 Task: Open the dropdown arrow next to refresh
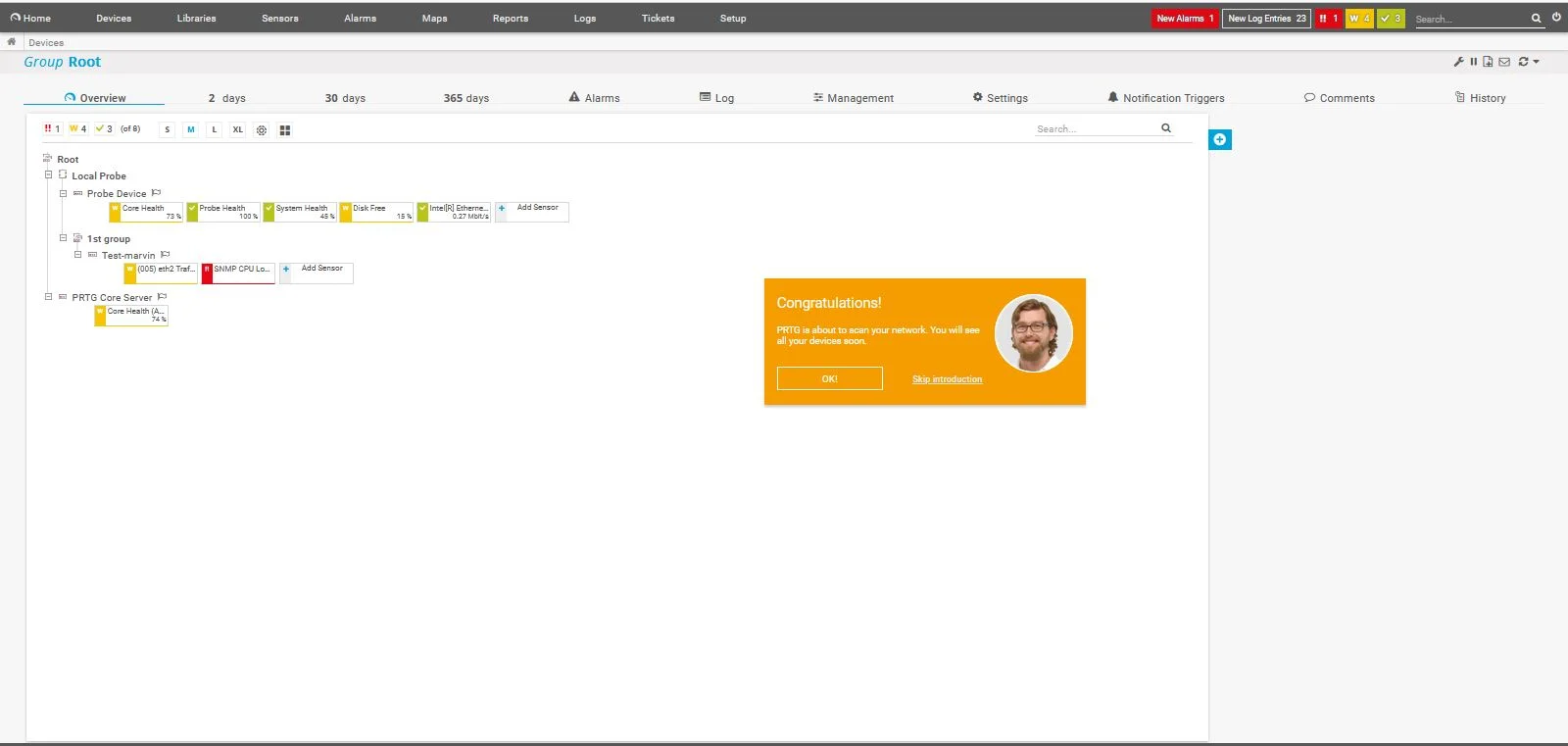tap(1536, 62)
